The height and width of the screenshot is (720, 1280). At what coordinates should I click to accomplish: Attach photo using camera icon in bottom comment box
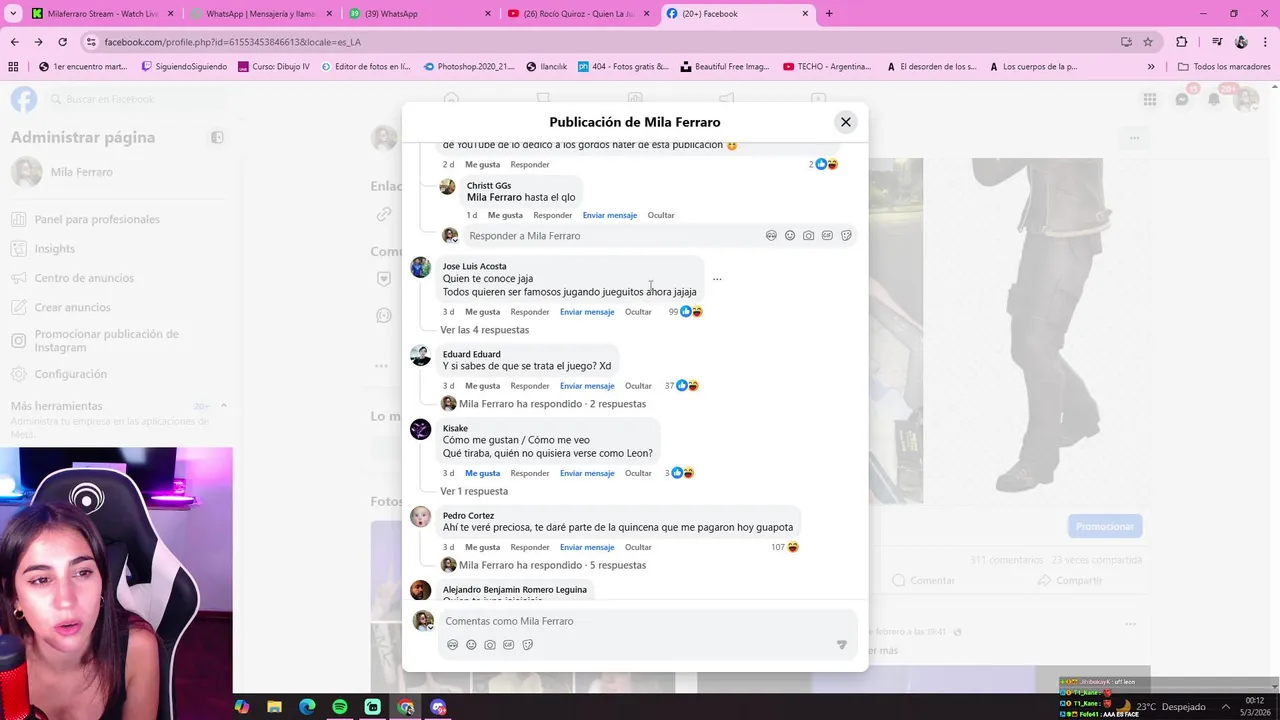(490, 645)
